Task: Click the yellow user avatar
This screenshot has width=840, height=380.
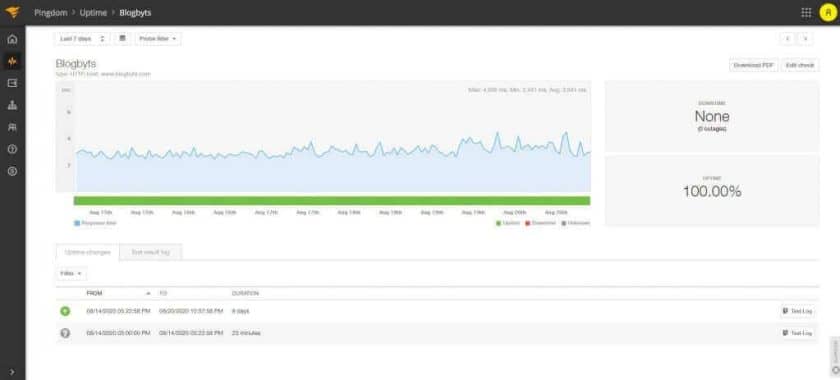Action: pos(828,13)
